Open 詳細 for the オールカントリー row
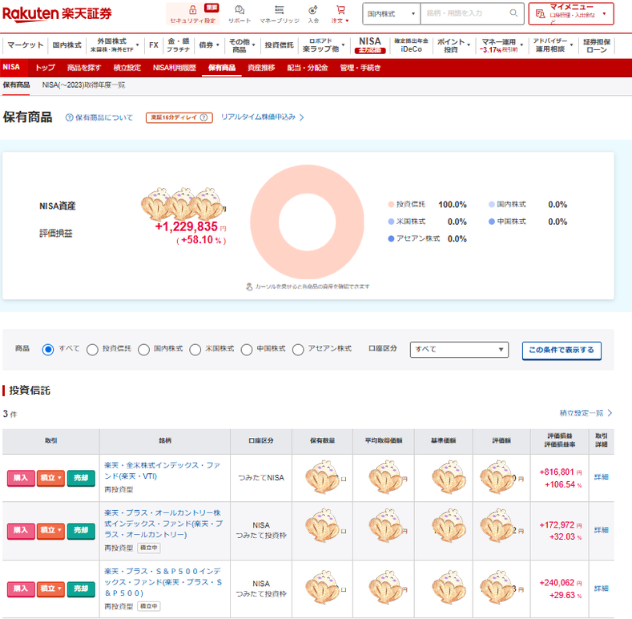Viewport: 632px width, 619px height. [x=601, y=530]
